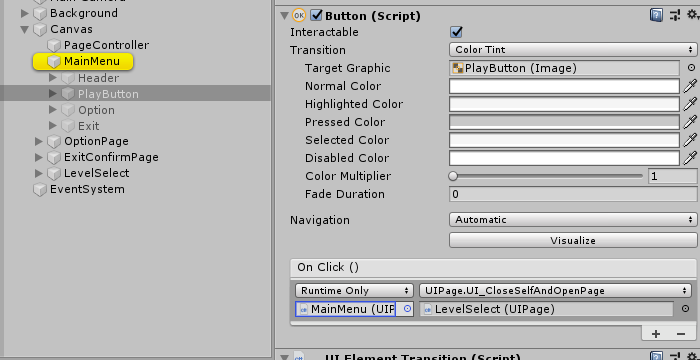Pick Normal Color with eyedropper

[x=690, y=86]
